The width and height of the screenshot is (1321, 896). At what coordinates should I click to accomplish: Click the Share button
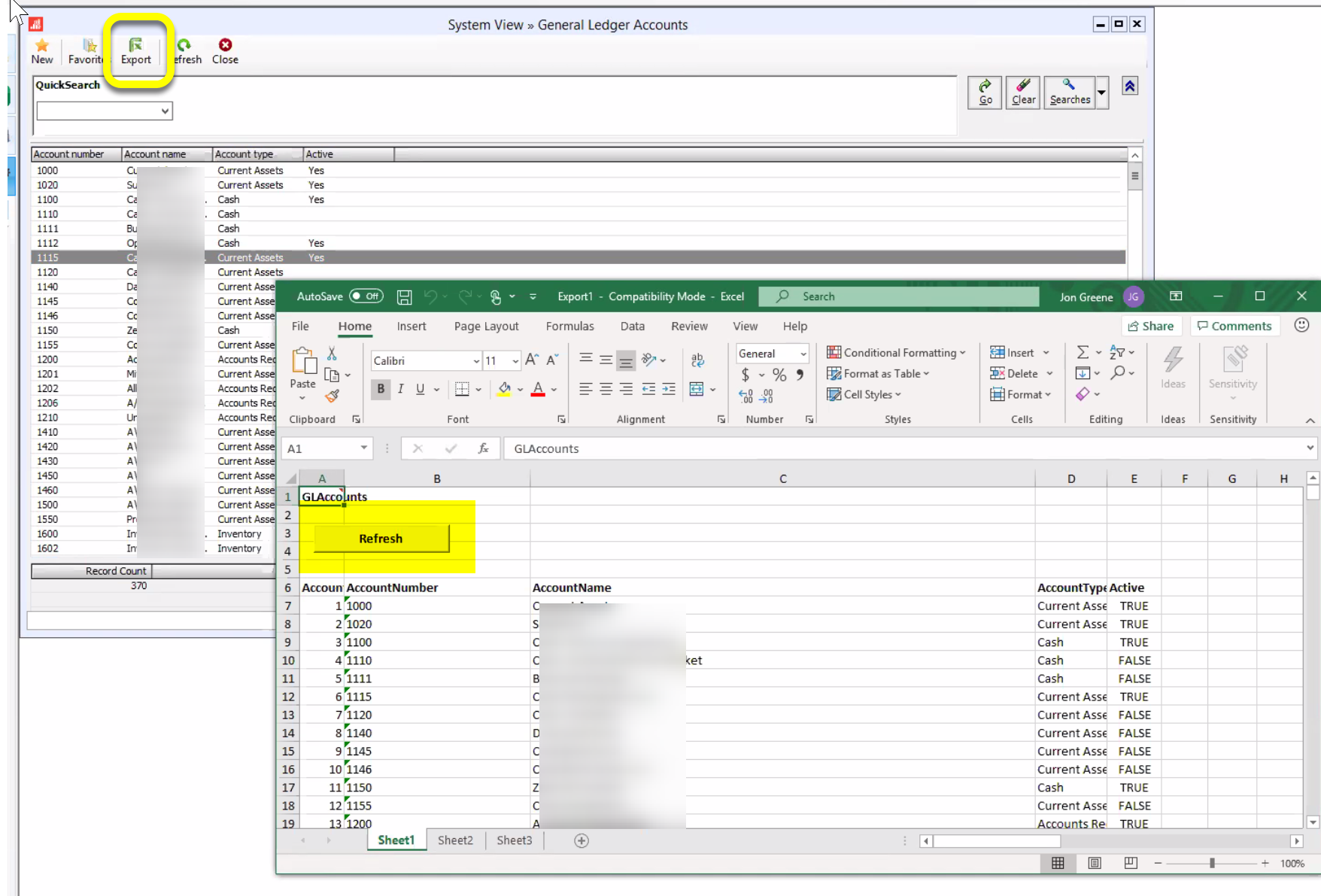(x=1151, y=326)
